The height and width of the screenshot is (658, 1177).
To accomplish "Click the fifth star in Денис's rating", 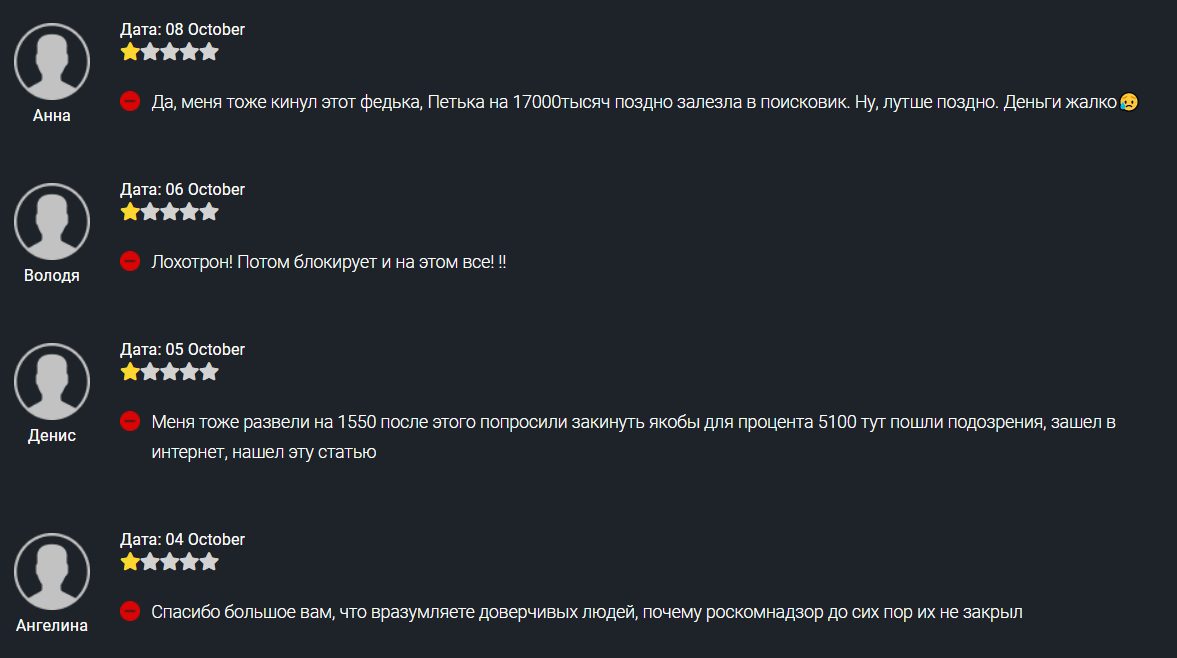I will [x=209, y=372].
